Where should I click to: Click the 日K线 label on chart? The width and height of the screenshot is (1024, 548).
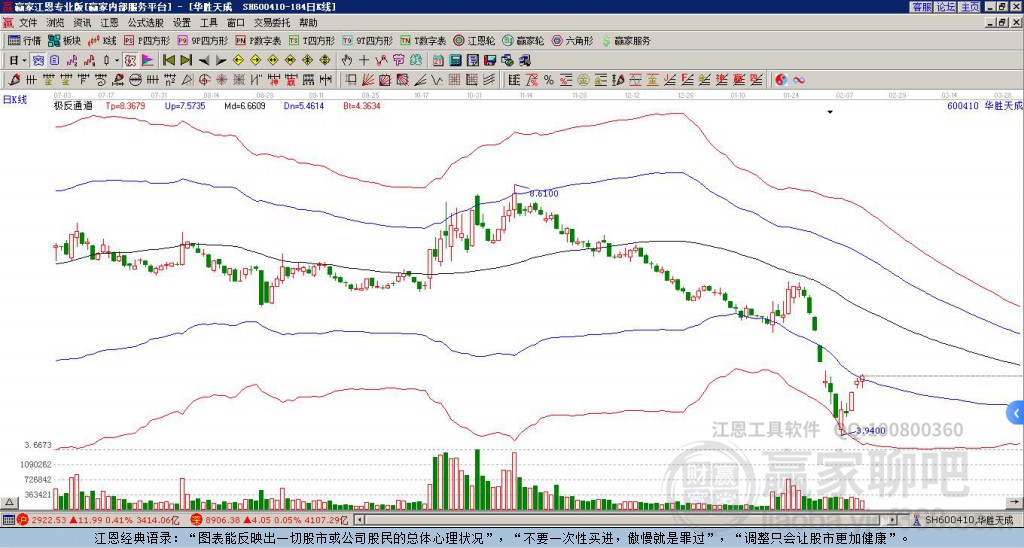[x=15, y=100]
